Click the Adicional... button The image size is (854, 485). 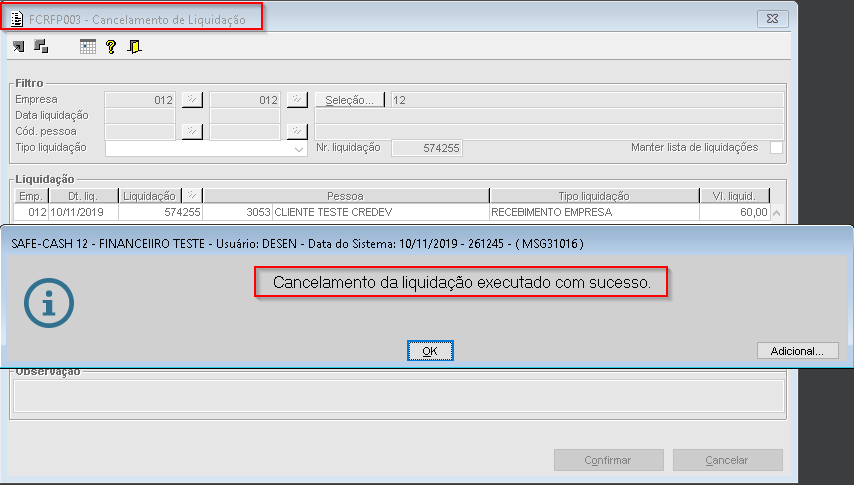(x=797, y=351)
